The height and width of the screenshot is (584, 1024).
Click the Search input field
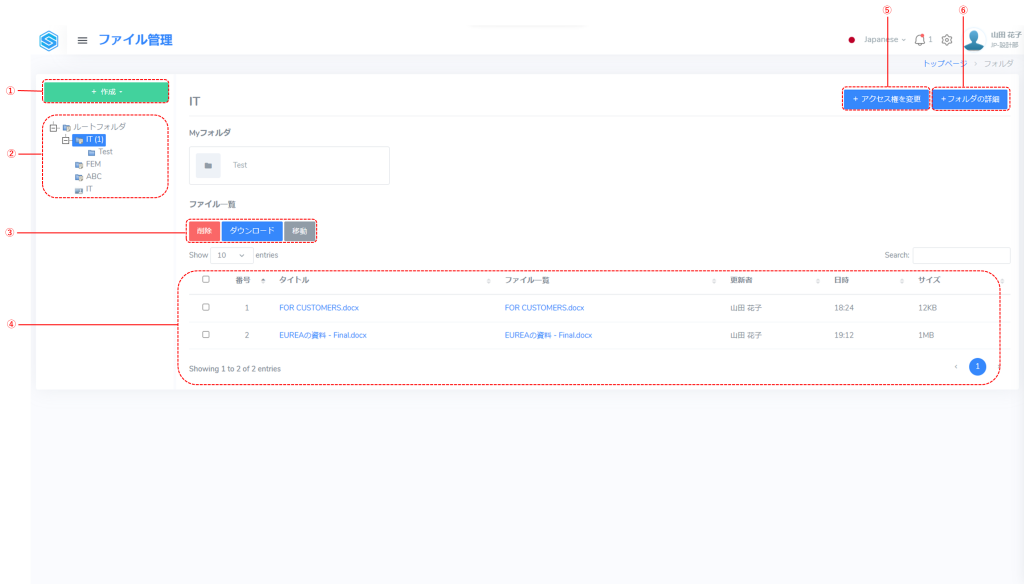961,255
